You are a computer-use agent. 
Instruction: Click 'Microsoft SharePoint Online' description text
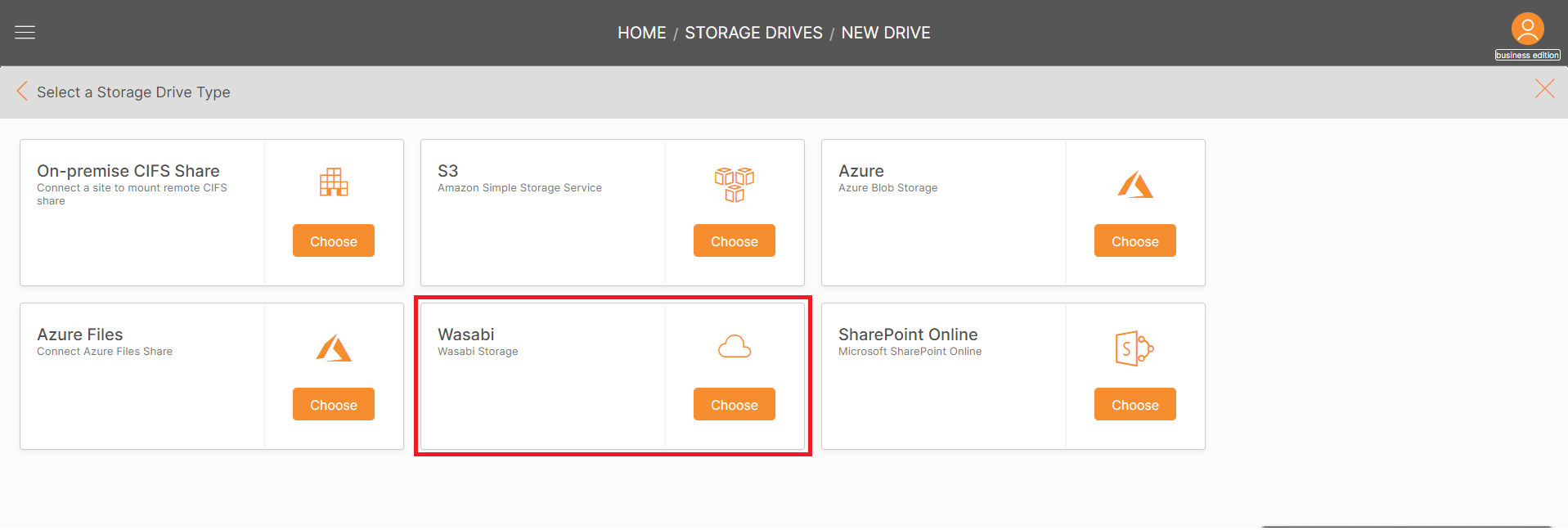pyautogui.click(x=910, y=352)
